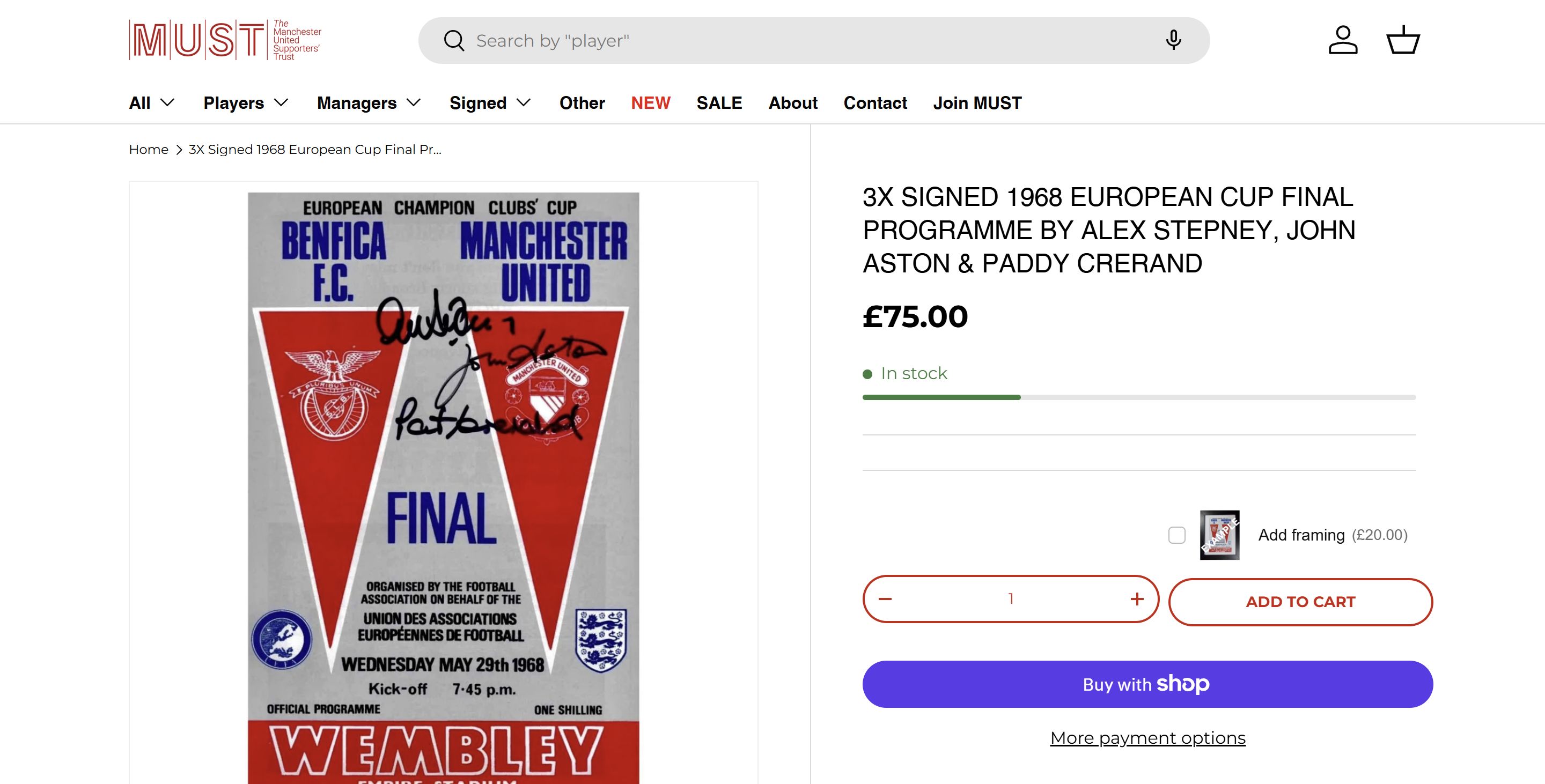The width and height of the screenshot is (1545, 784).
Task: Expand the Players dropdown menu
Action: point(246,103)
